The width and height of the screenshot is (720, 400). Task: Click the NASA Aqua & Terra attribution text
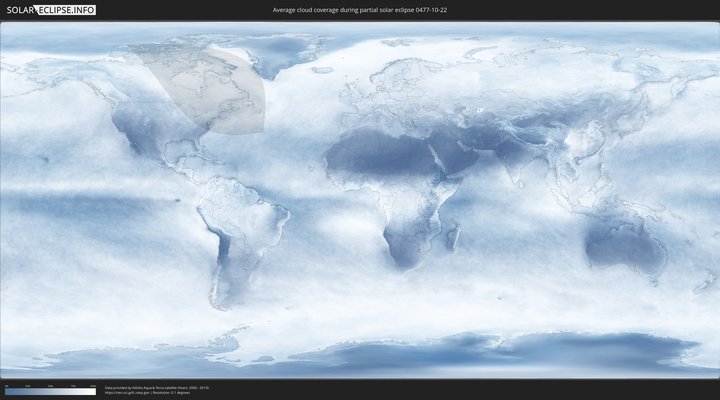point(157,387)
